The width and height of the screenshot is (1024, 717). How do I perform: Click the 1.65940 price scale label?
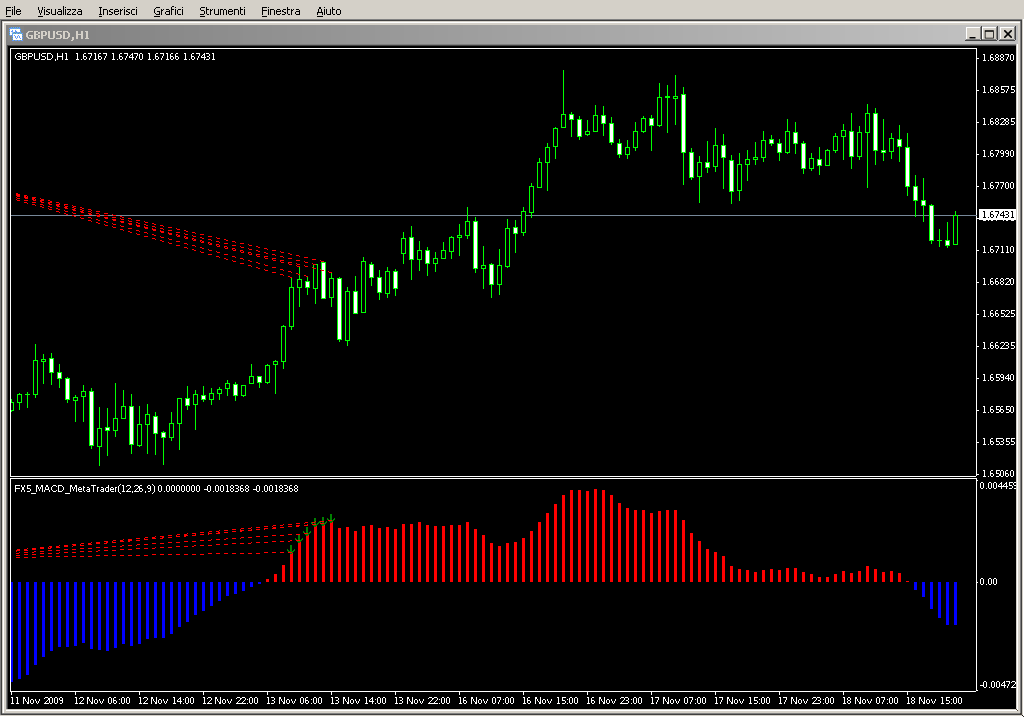pos(999,377)
